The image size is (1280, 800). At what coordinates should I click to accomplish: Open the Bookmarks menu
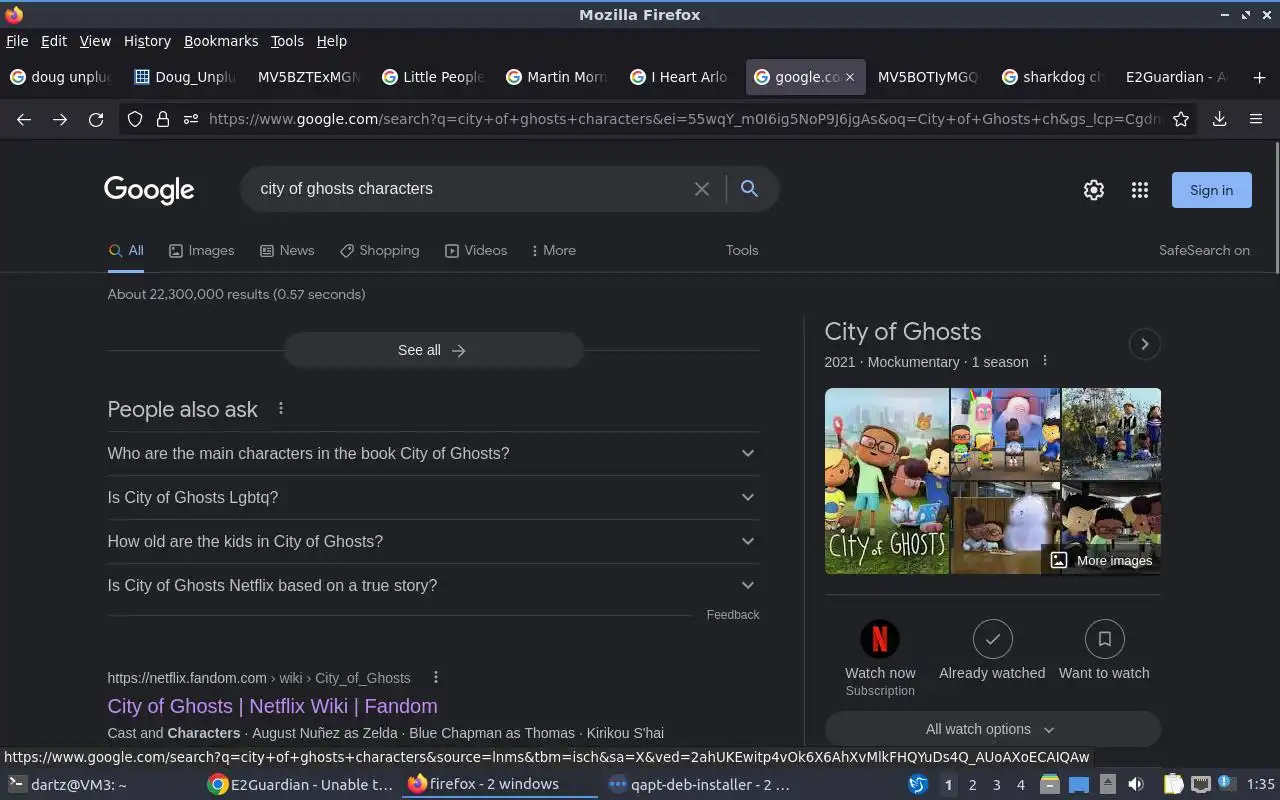pos(221,41)
